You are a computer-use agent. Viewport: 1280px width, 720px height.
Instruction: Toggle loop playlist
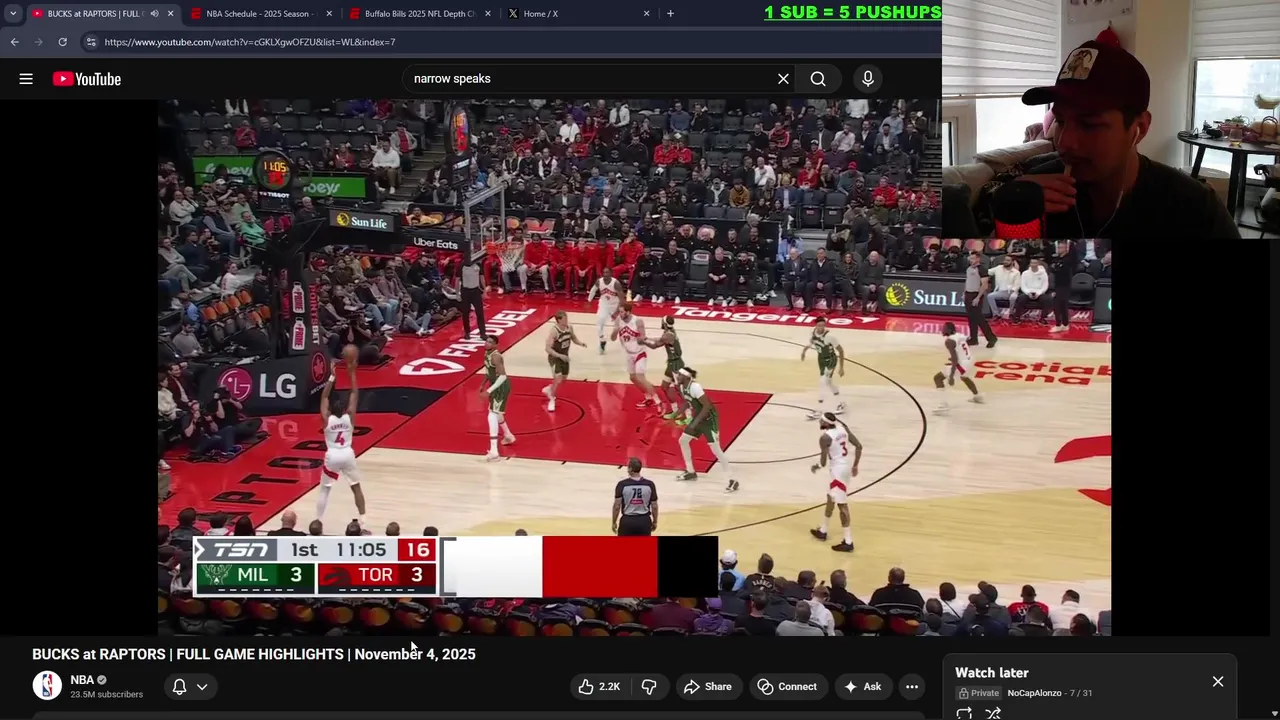pos(964,713)
